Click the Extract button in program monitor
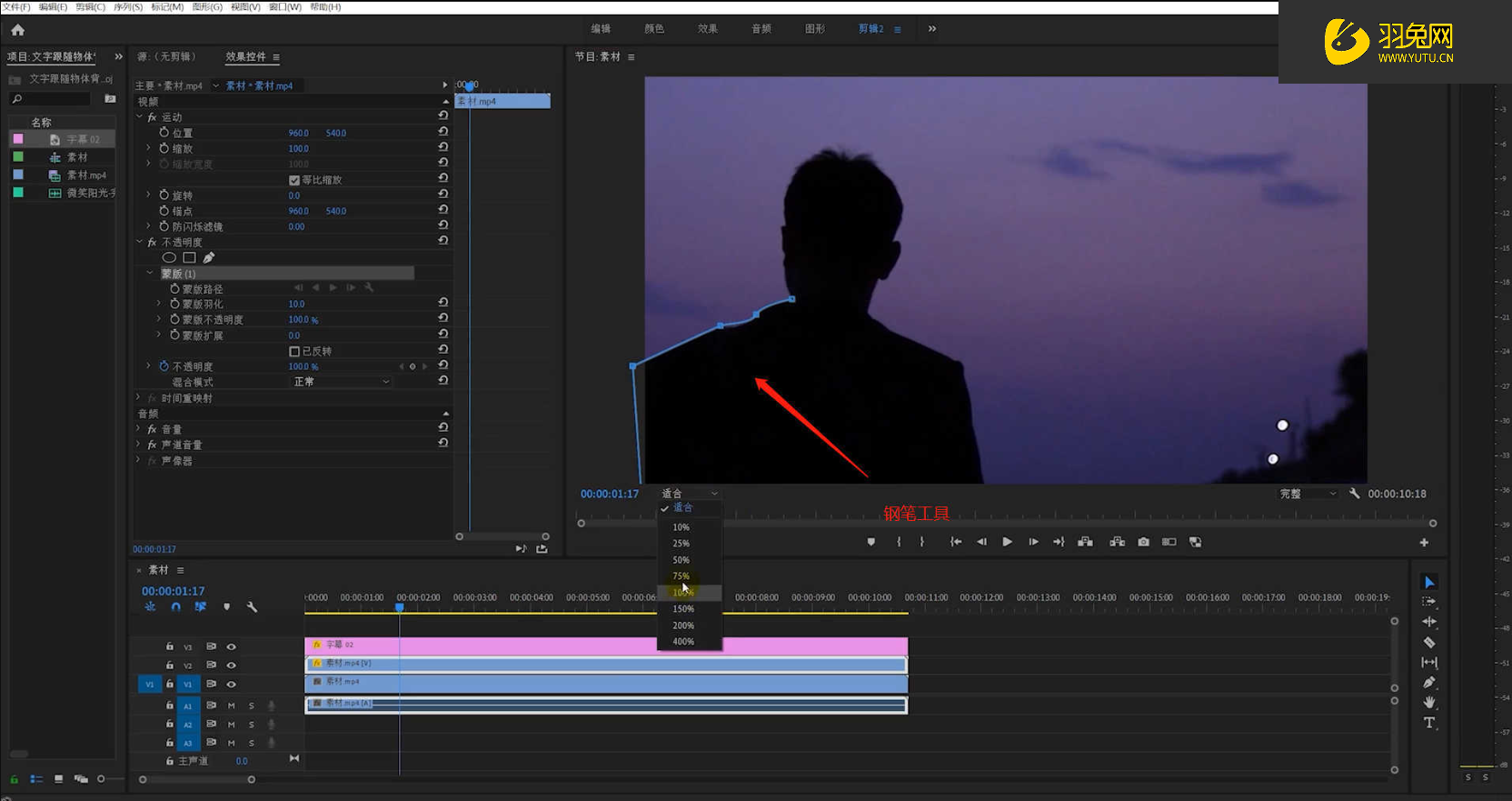 click(x=1117, y=542)
